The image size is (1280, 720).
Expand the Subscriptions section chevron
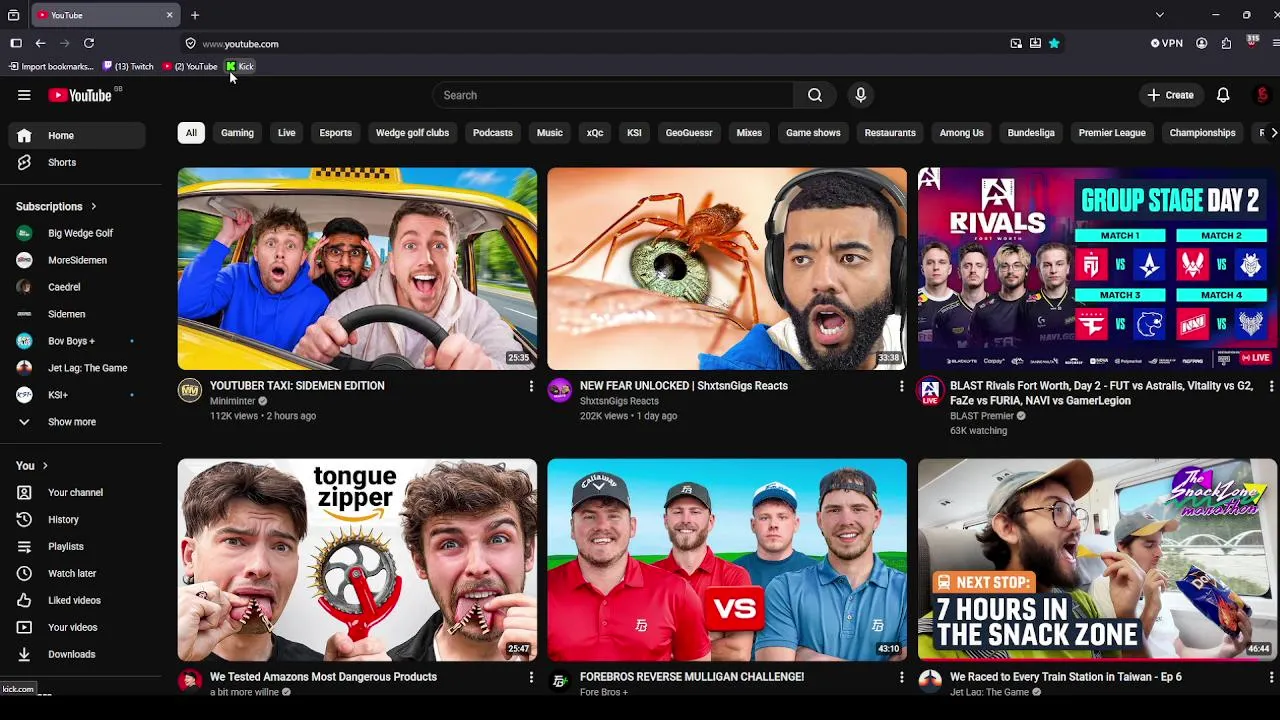coord(93,206)
